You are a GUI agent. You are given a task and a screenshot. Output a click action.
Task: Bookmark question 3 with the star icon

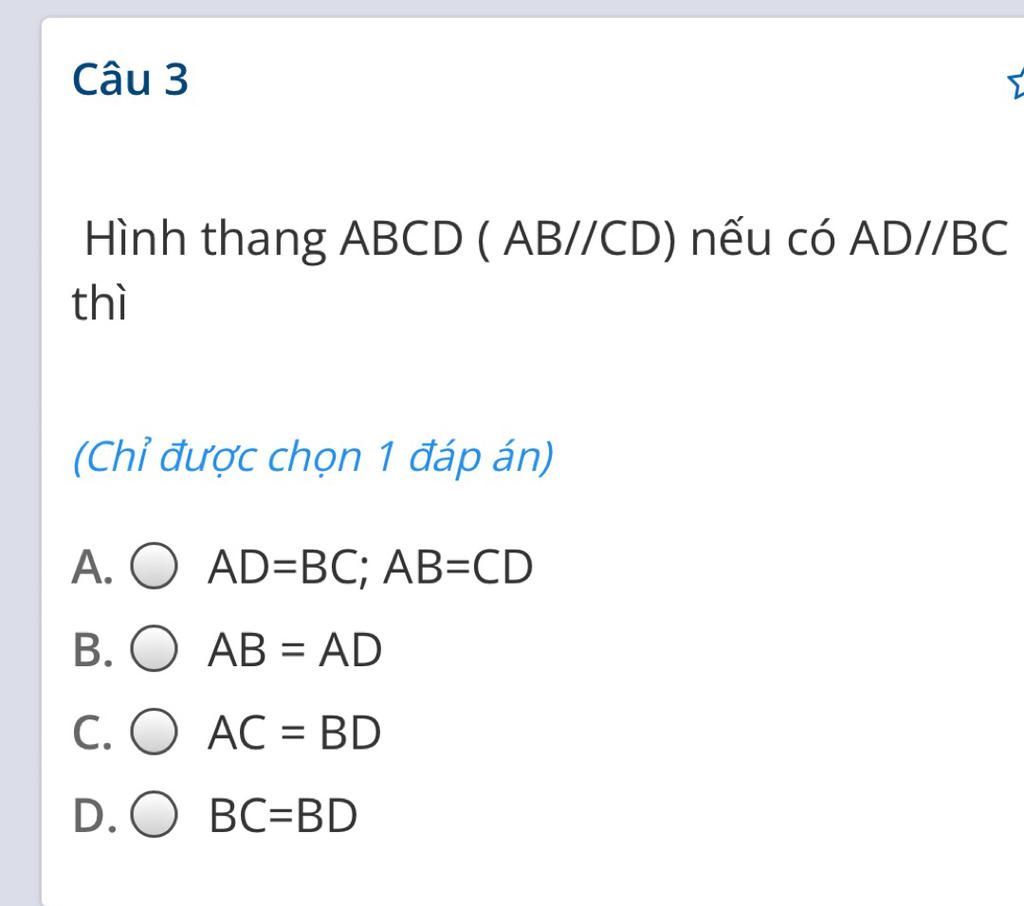(x=1016, y=83)
